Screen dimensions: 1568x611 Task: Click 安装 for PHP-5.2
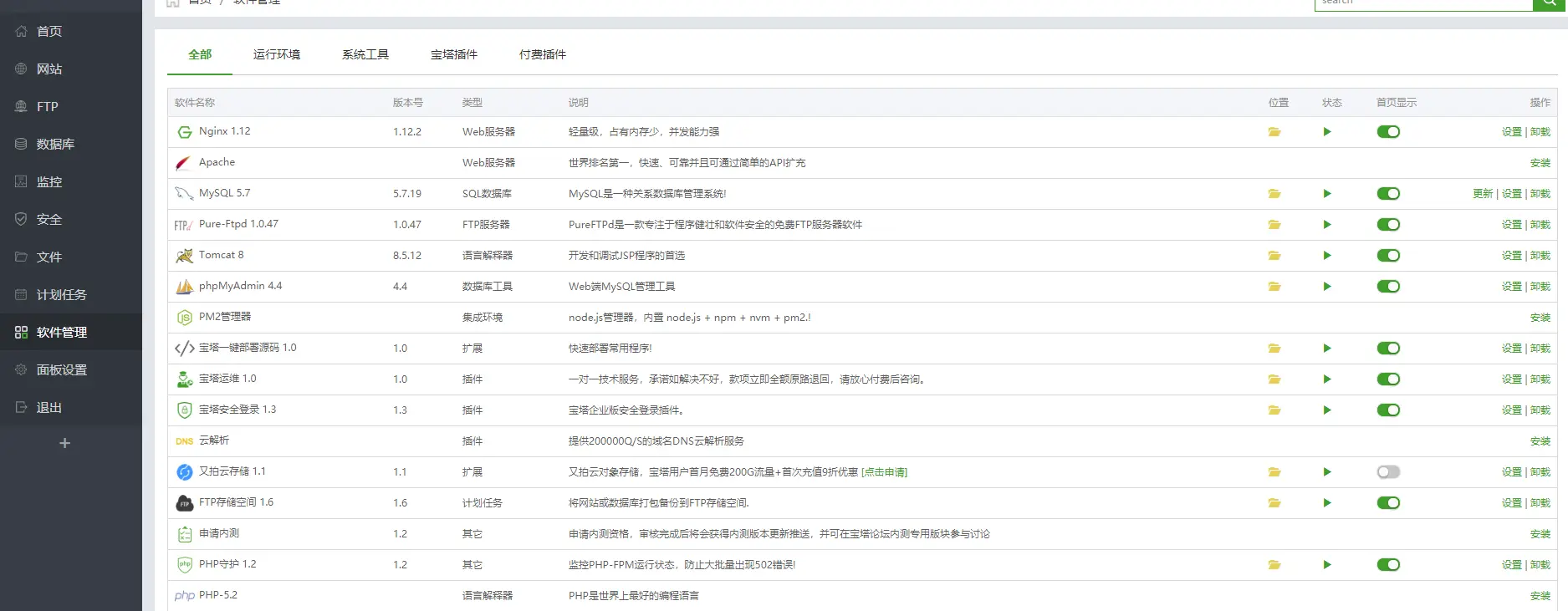[x=1540, y=596]
